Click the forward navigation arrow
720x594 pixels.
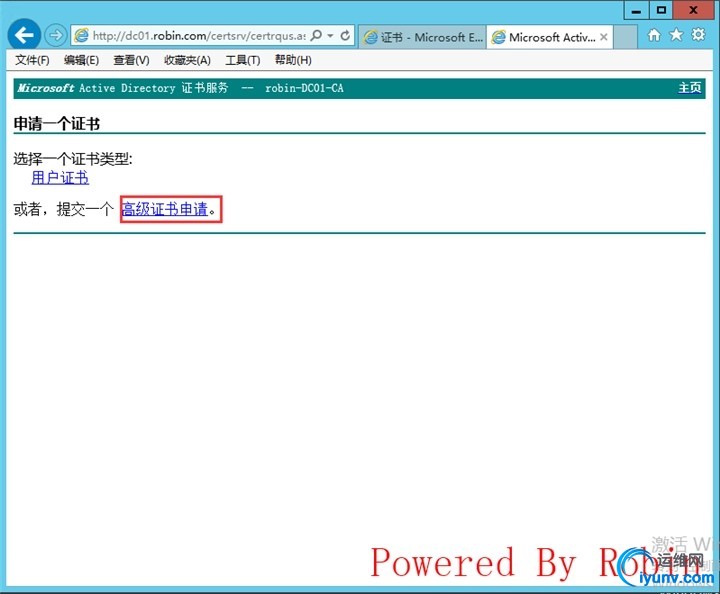(56, 35)
